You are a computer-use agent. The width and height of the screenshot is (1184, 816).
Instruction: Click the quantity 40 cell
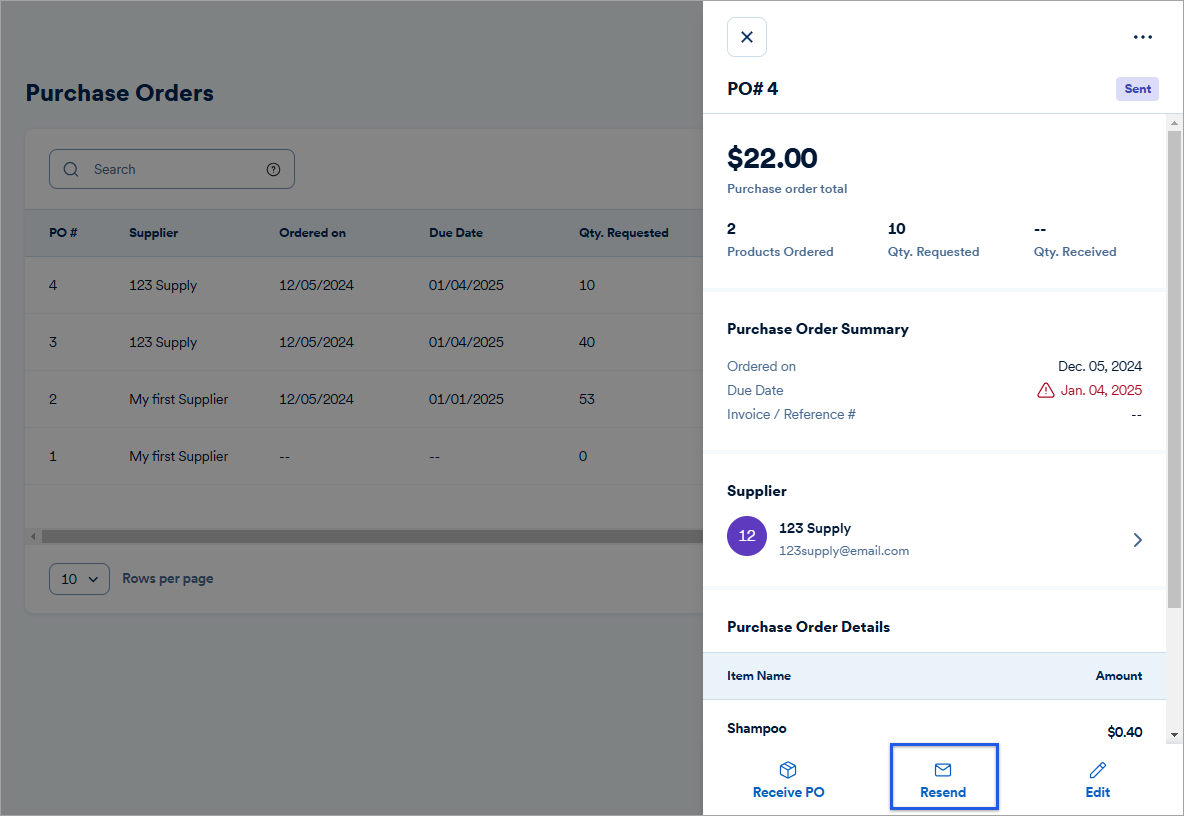point(587,343)
